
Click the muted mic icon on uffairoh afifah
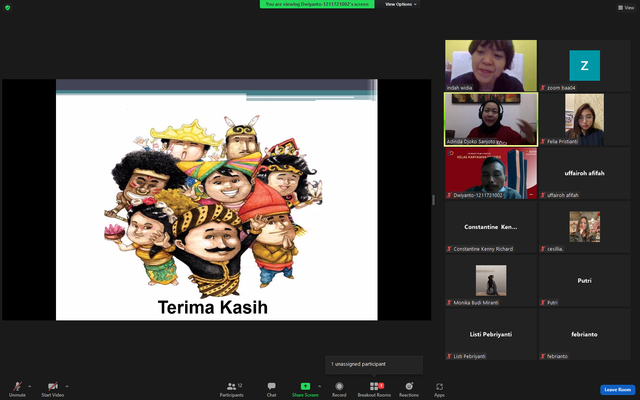coord(543,195)
